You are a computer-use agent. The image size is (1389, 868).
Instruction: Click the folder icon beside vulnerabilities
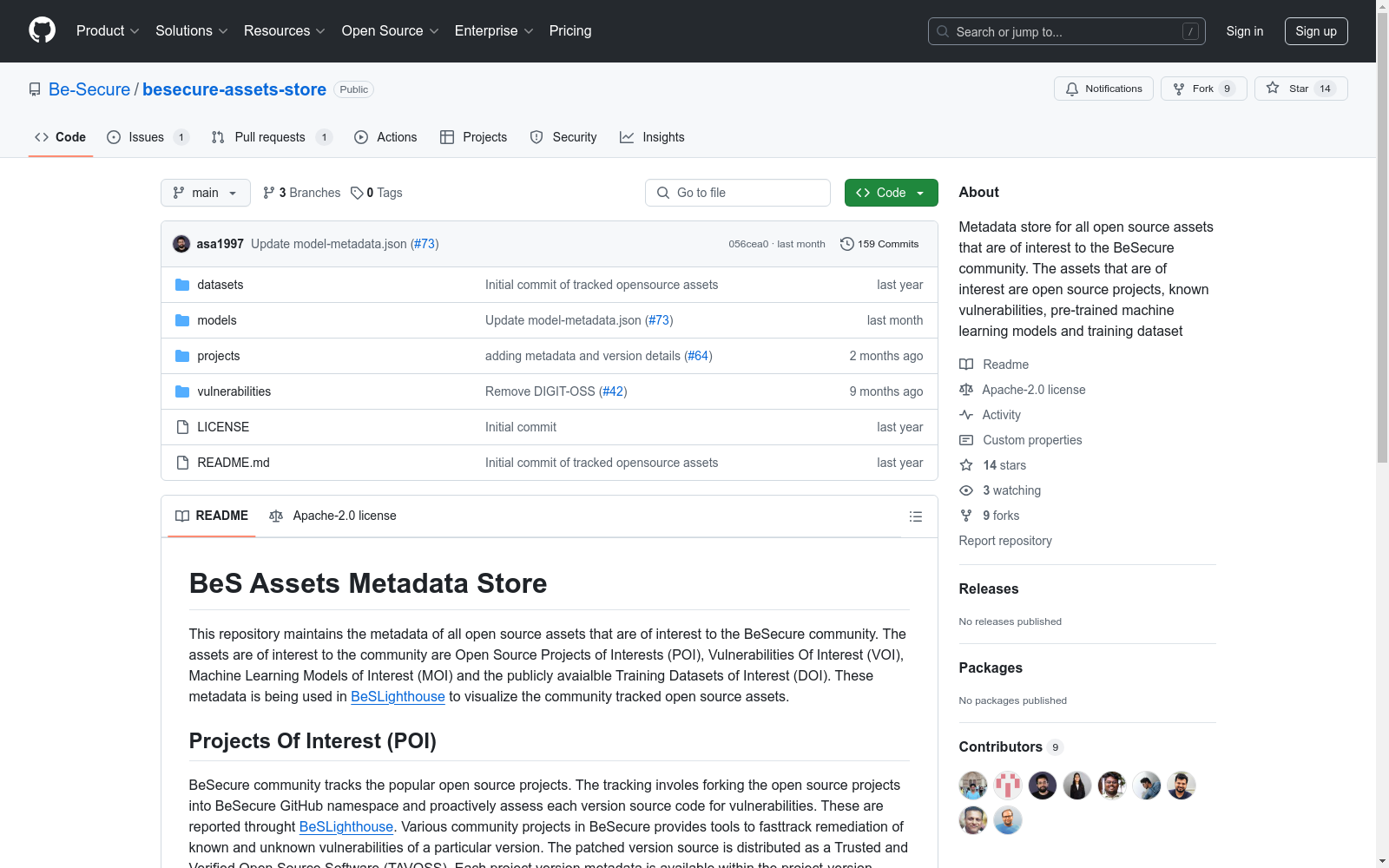[182, 391]
